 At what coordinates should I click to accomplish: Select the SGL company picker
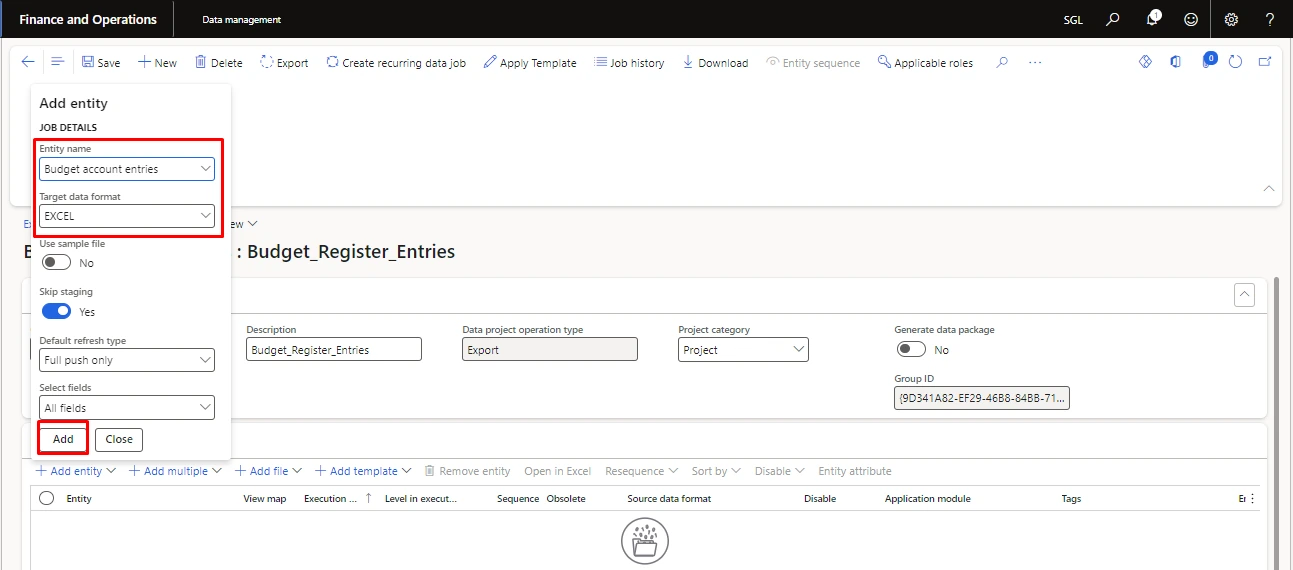click(1073, 20)
